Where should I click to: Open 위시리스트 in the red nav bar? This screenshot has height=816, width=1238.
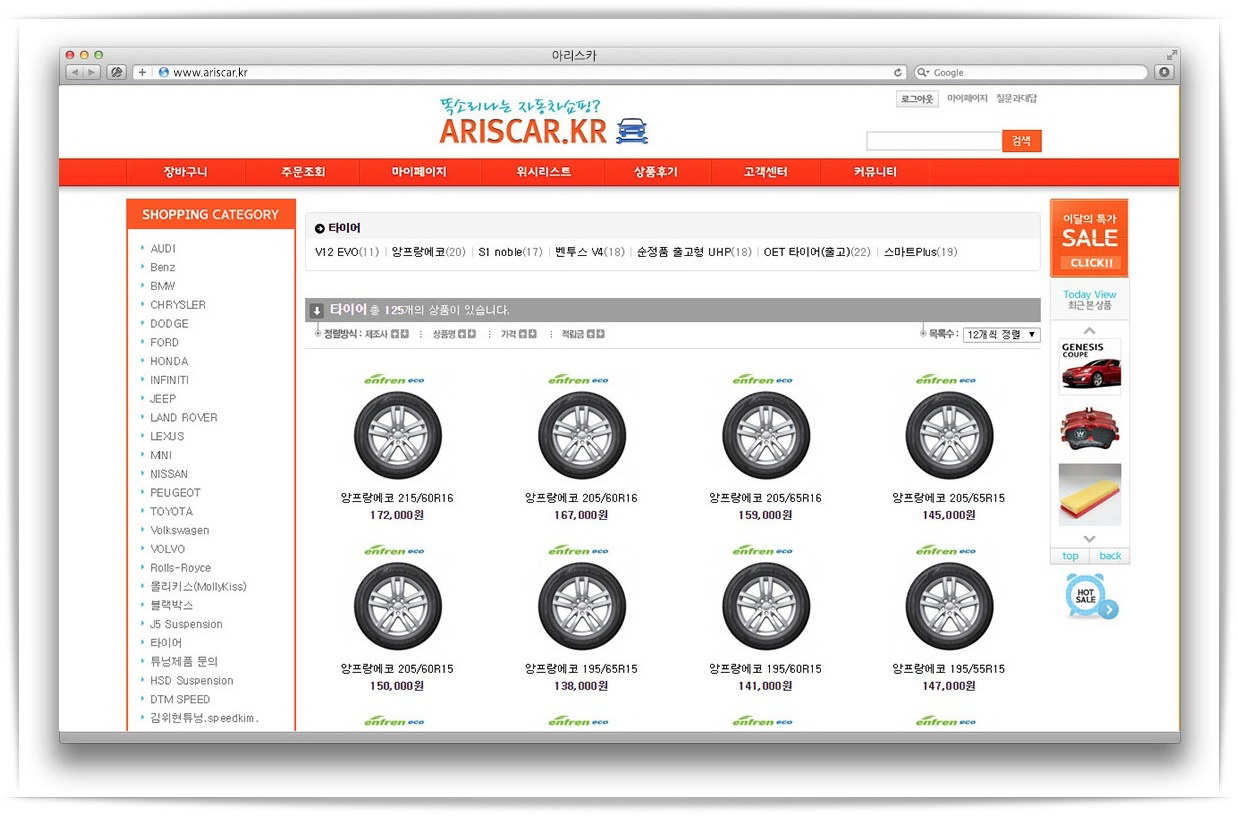544,172
